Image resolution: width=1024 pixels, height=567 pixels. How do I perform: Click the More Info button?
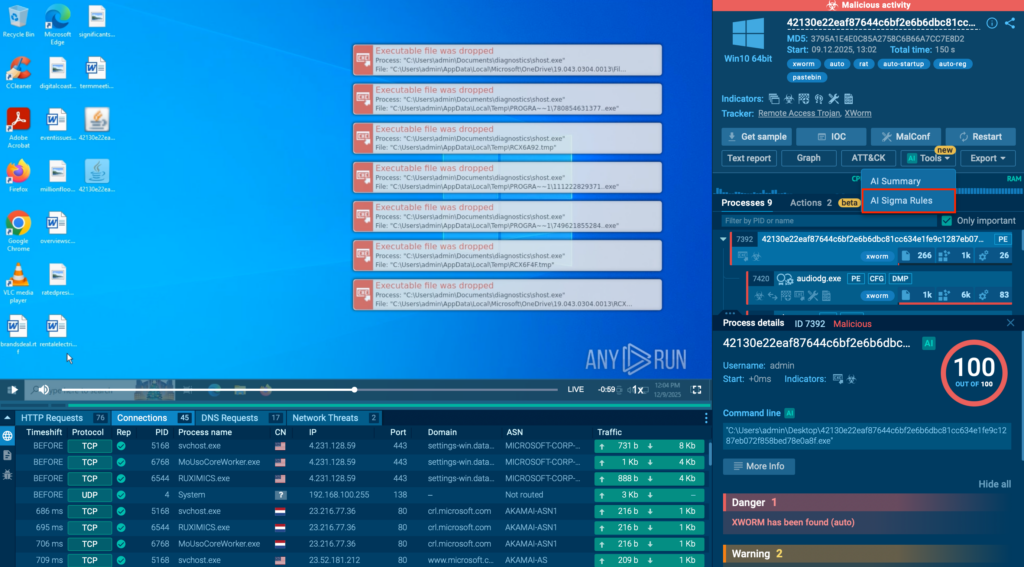point(758,466)
